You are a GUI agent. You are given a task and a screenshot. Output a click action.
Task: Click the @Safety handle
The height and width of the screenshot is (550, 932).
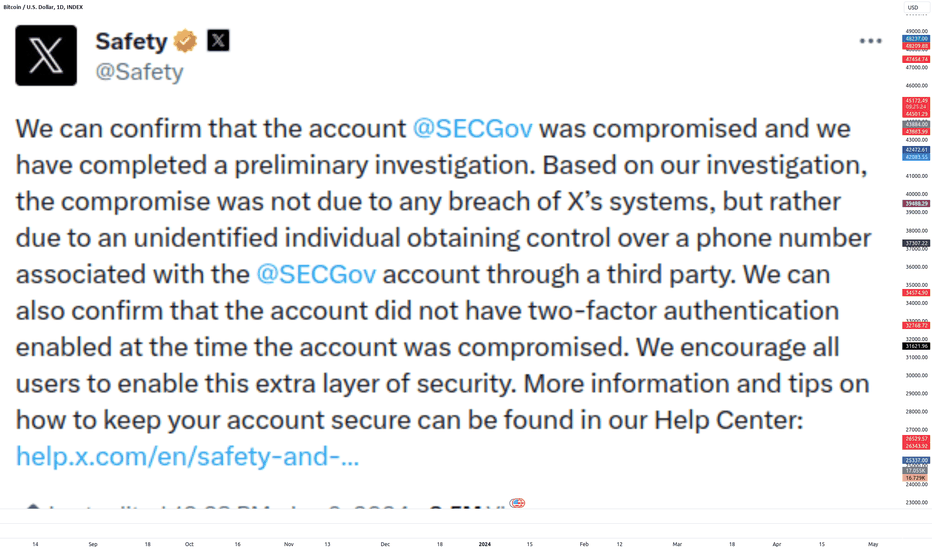click(x=139, y=72)
